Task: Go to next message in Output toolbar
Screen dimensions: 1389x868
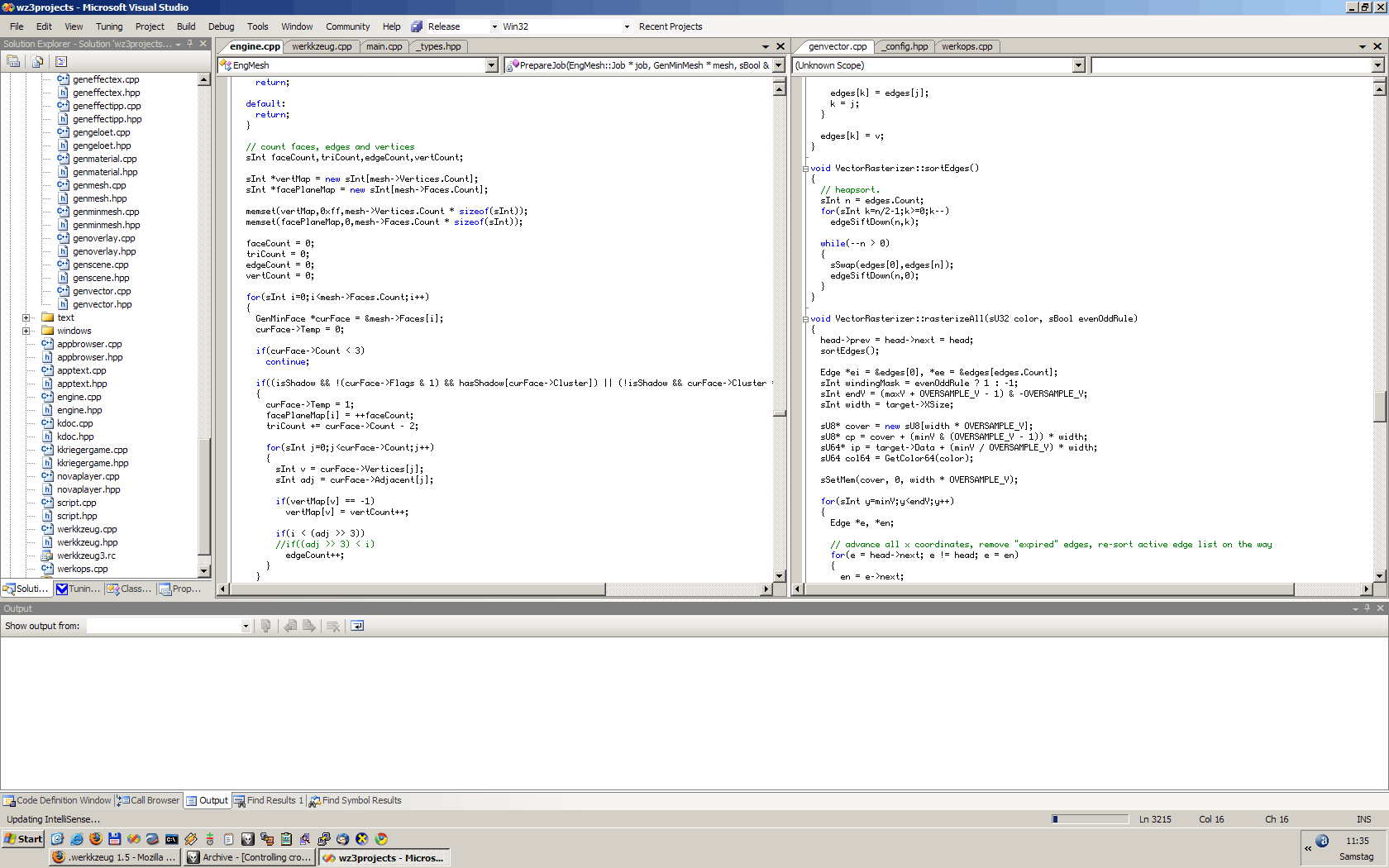Action: tap(309, 626)
